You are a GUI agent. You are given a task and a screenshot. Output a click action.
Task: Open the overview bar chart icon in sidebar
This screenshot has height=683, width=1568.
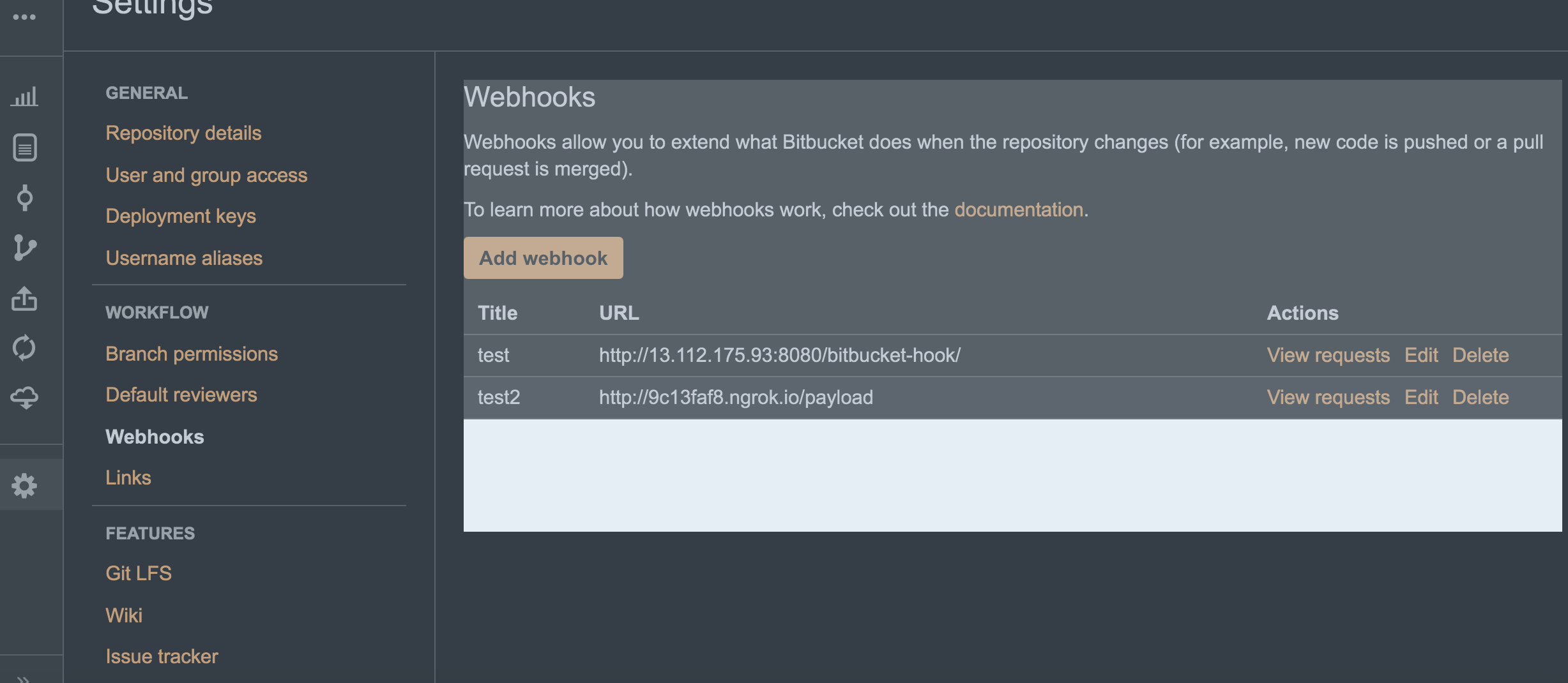(x=24, y=97)
